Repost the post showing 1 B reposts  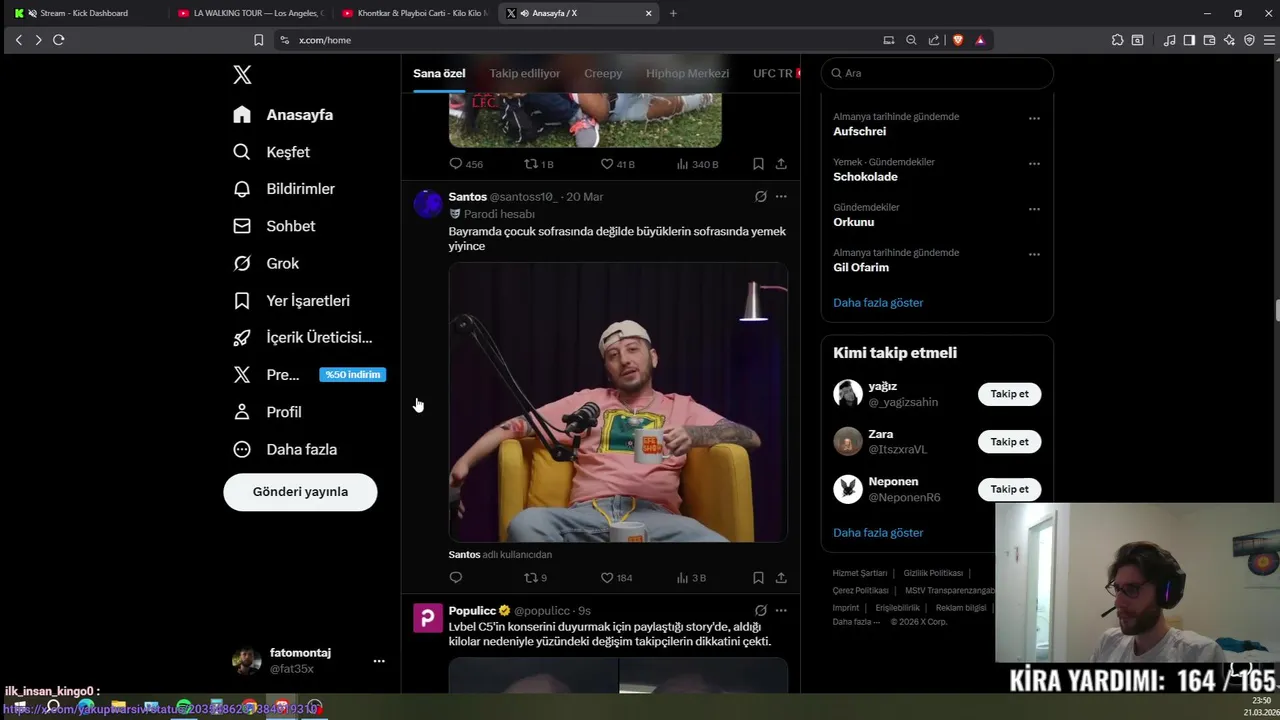coord(539,164)
